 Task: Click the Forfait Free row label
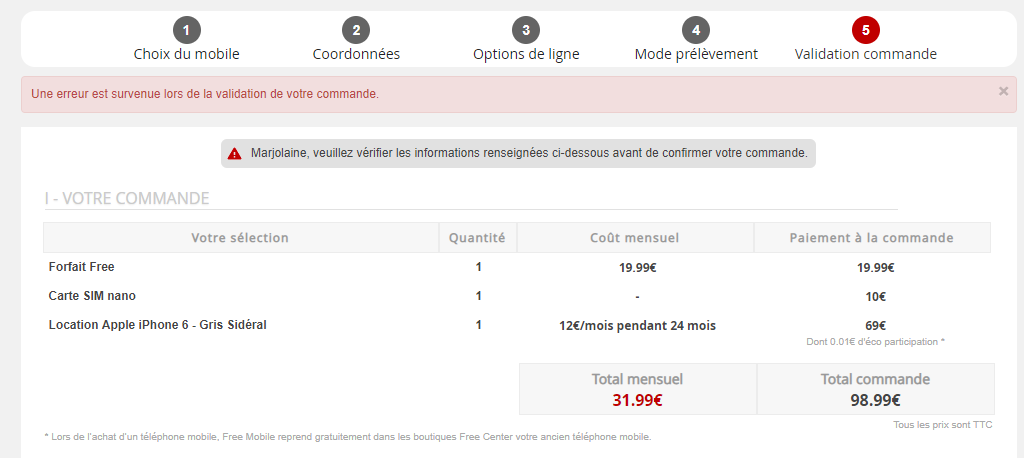point(81,267)
